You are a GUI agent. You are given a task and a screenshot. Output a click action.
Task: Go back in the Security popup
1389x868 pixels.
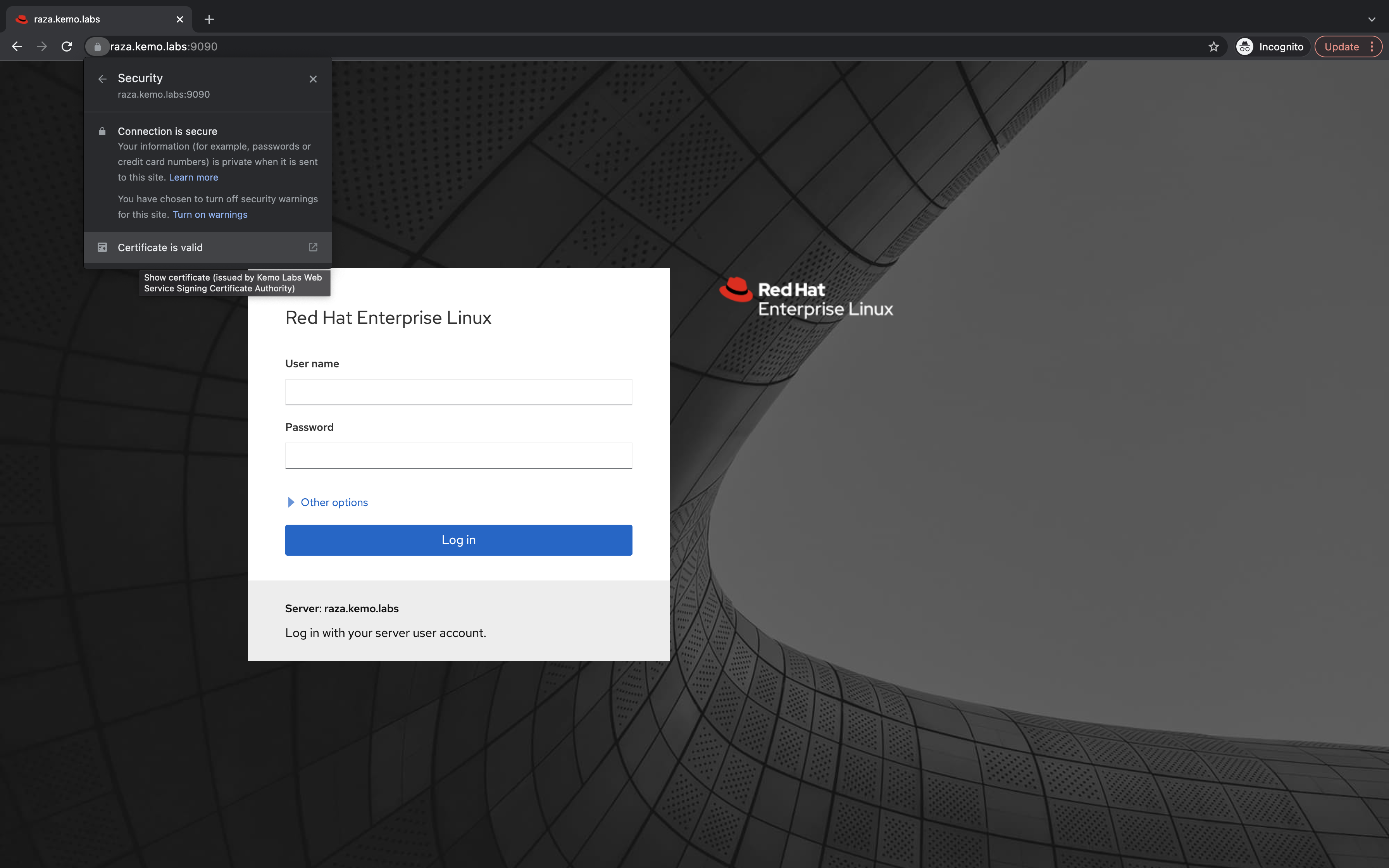pos(102,79)
